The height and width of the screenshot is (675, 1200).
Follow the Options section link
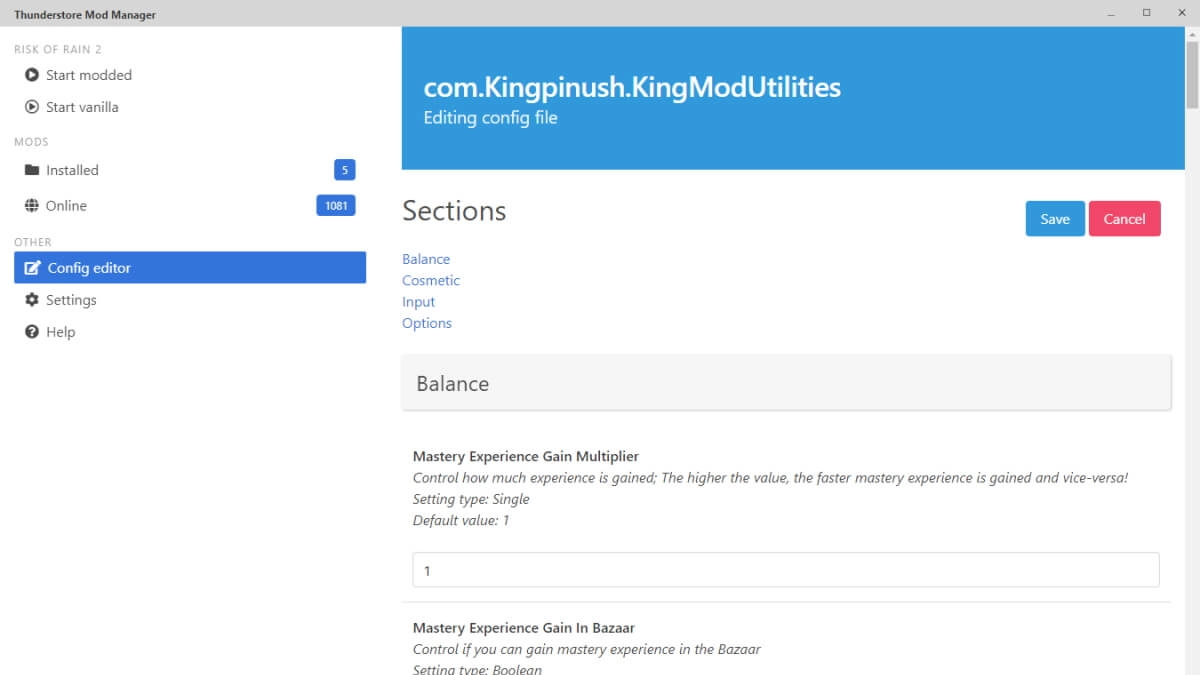pyautogui.click(x=427, y=323)
